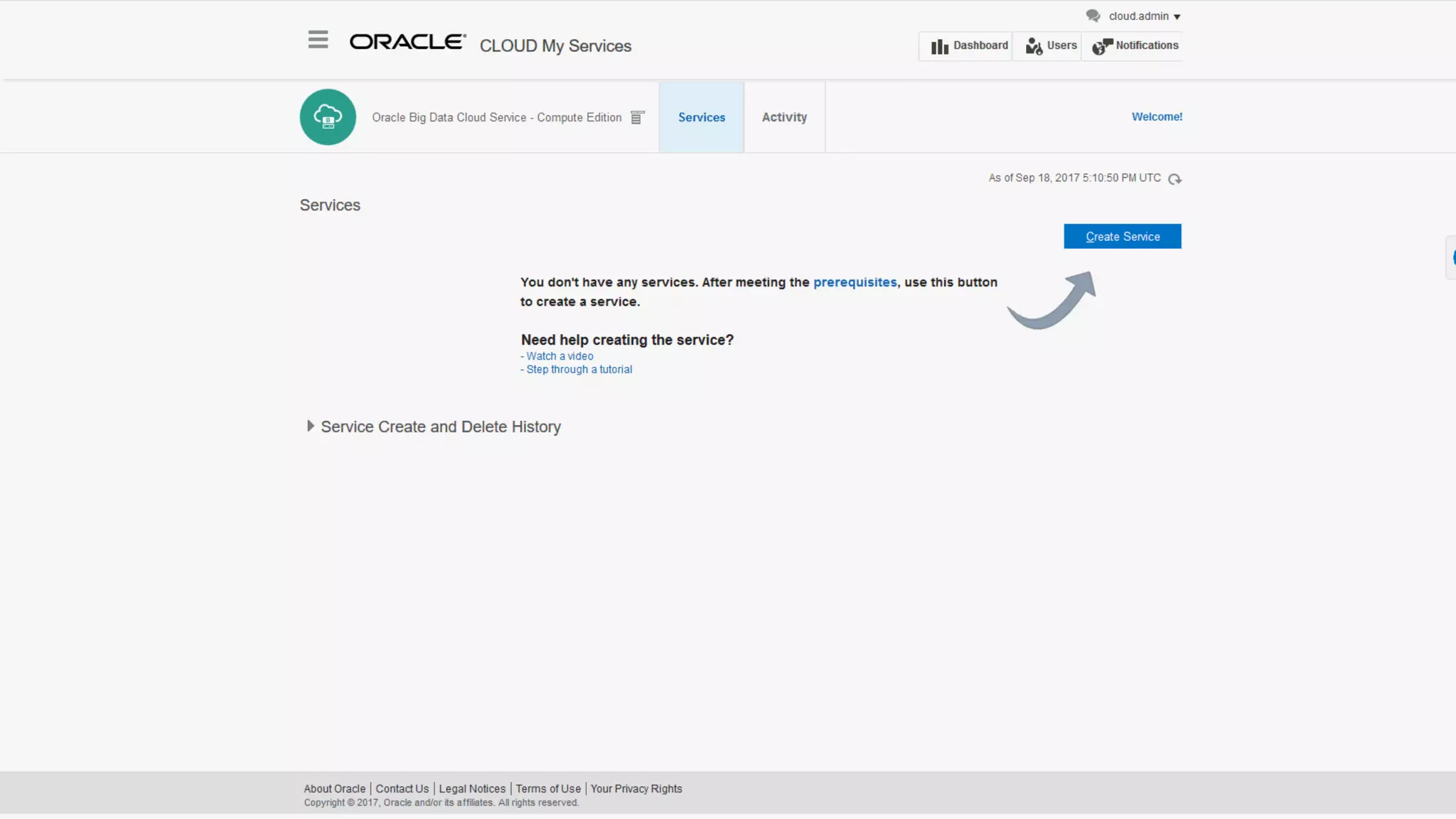Open the side help tab at right edge
Screen dimensions: 1456x819
point(1451,257)
